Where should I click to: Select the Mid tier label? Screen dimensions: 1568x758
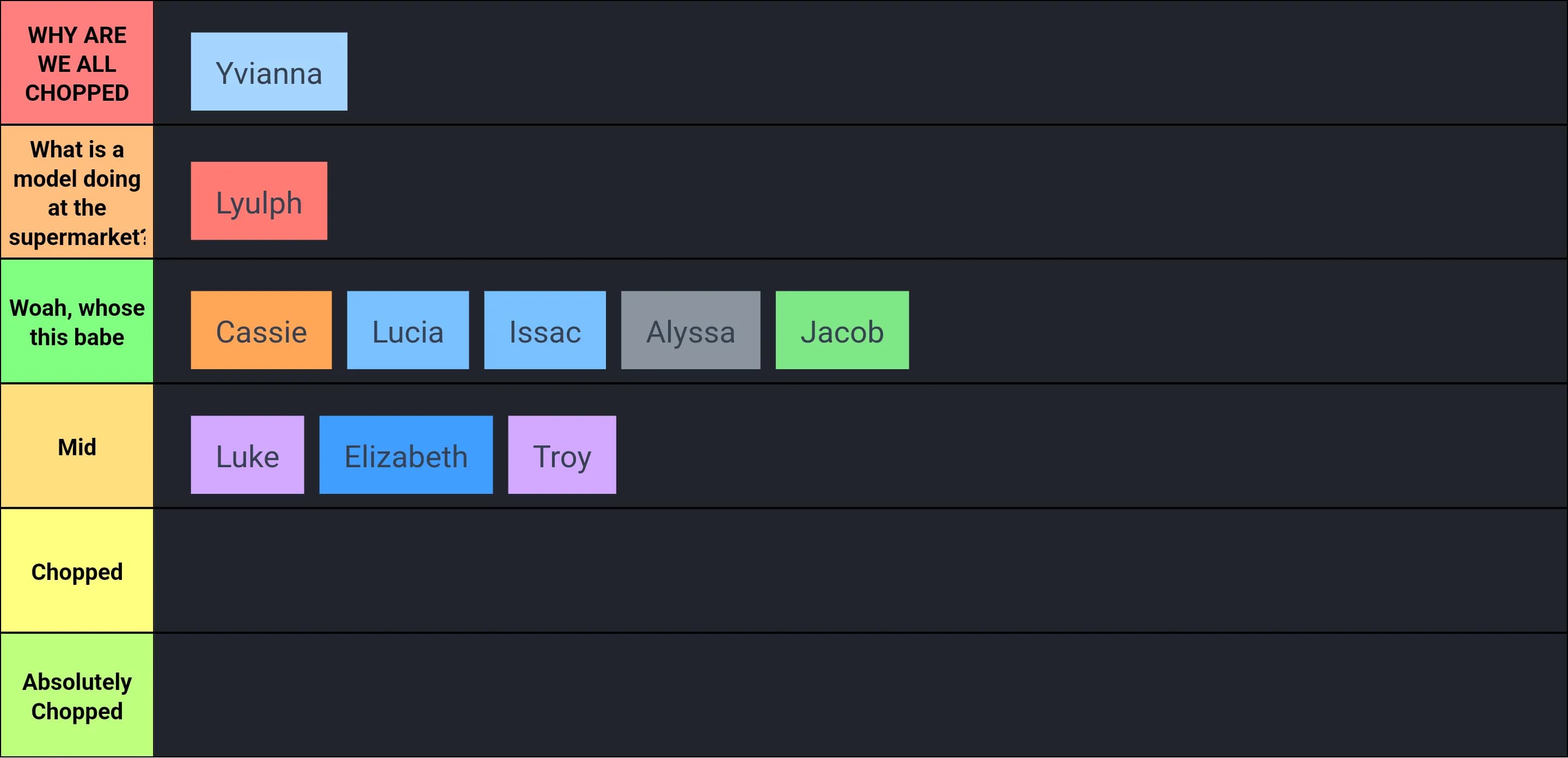click(x=77, y=447)
